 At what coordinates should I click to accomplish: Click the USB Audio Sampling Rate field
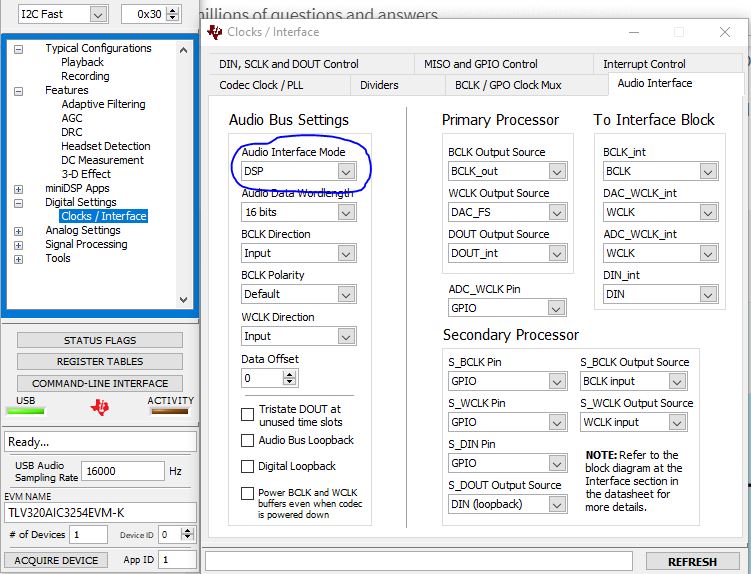122,471
